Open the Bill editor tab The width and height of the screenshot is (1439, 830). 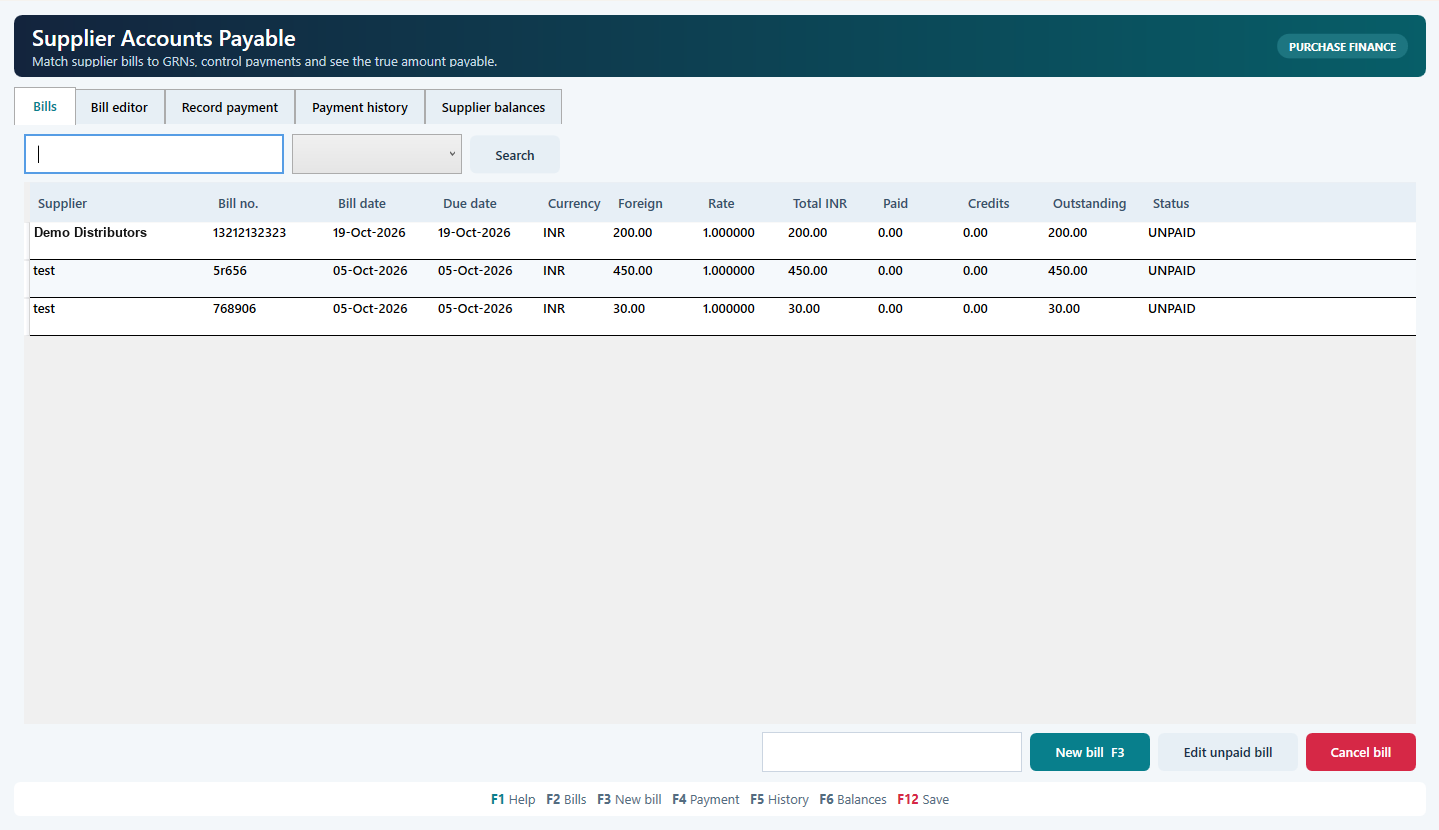click(119, 107)
